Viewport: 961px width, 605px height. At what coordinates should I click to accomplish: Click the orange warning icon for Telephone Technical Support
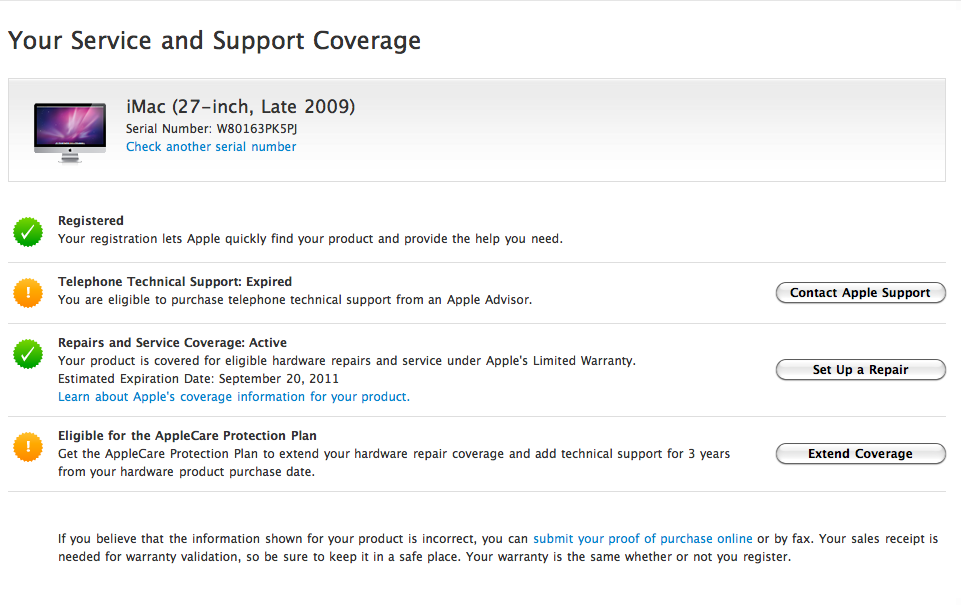(x=28, y=292)
